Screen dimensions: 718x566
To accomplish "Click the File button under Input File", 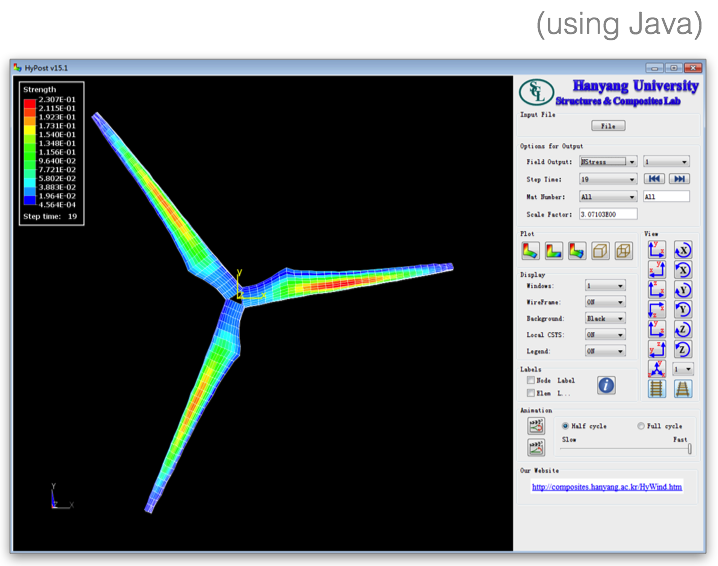I will coord(608,126).
